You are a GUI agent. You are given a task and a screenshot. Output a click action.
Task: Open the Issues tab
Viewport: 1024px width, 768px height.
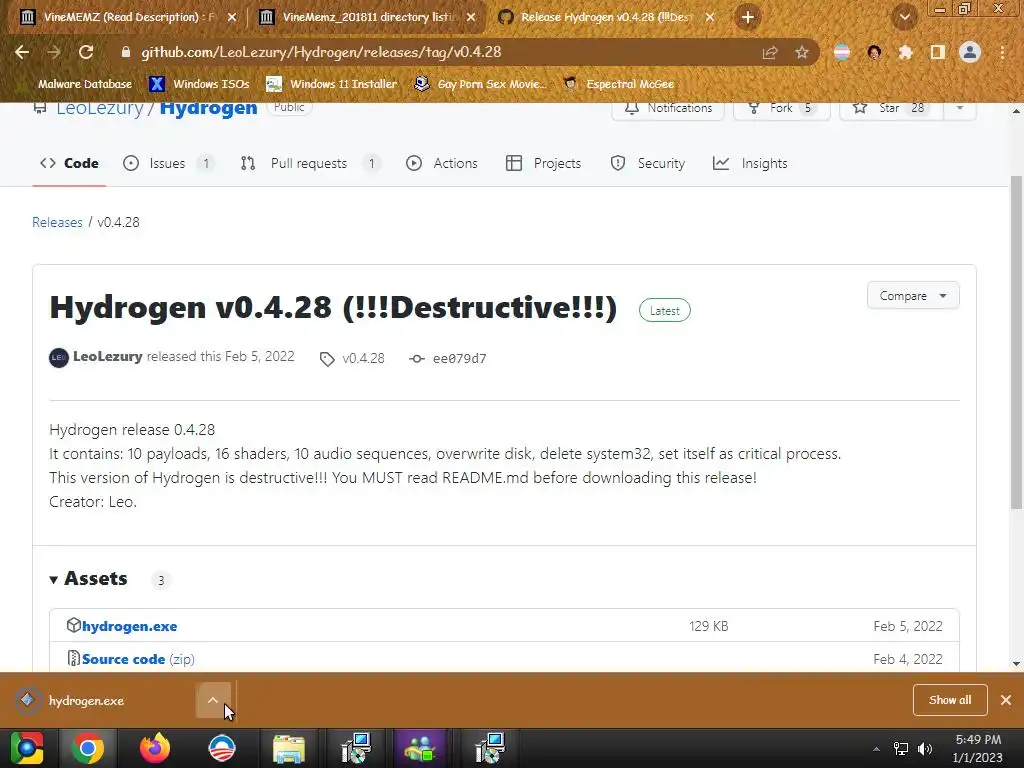point(168,163)
